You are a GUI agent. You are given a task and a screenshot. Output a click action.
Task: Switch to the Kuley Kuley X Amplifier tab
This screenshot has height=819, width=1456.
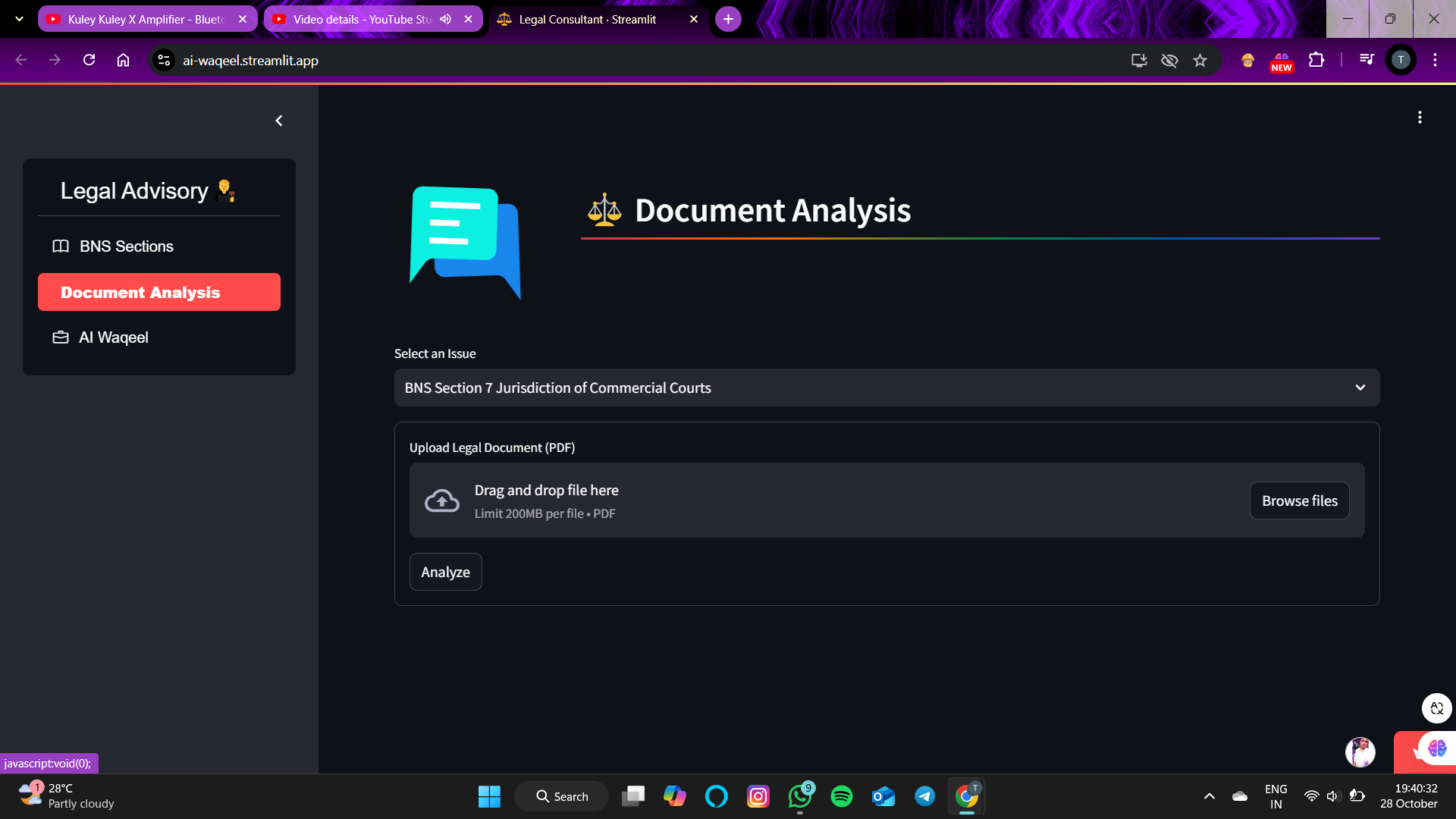144,19
